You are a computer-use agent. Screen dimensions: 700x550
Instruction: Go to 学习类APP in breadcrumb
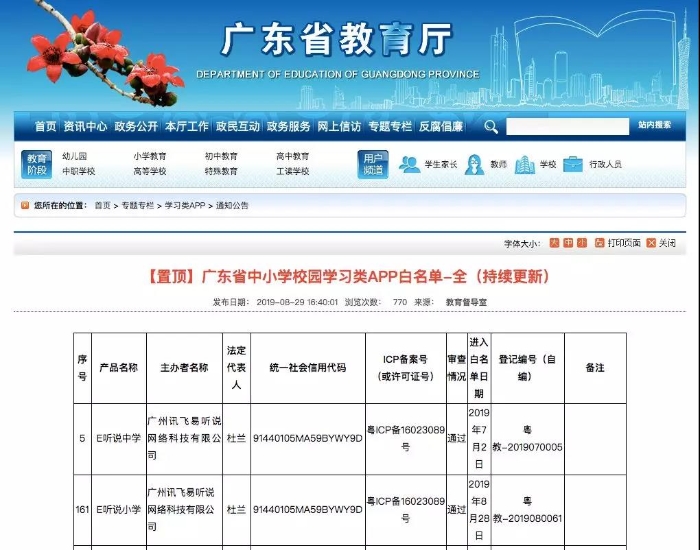click(185, 206)
